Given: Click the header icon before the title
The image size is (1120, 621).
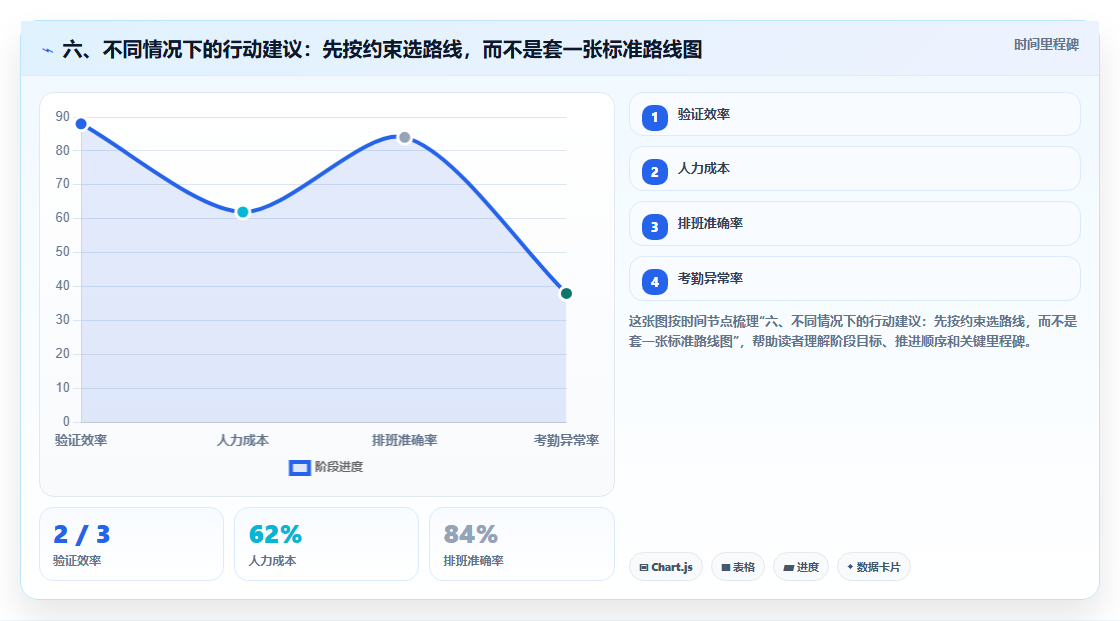Looking at the screenshot, I should 48,50.
